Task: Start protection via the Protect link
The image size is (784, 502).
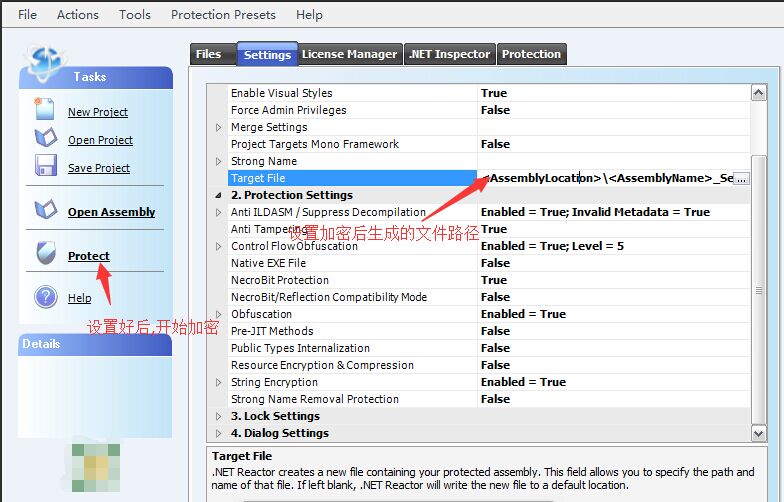Action: 88,256
